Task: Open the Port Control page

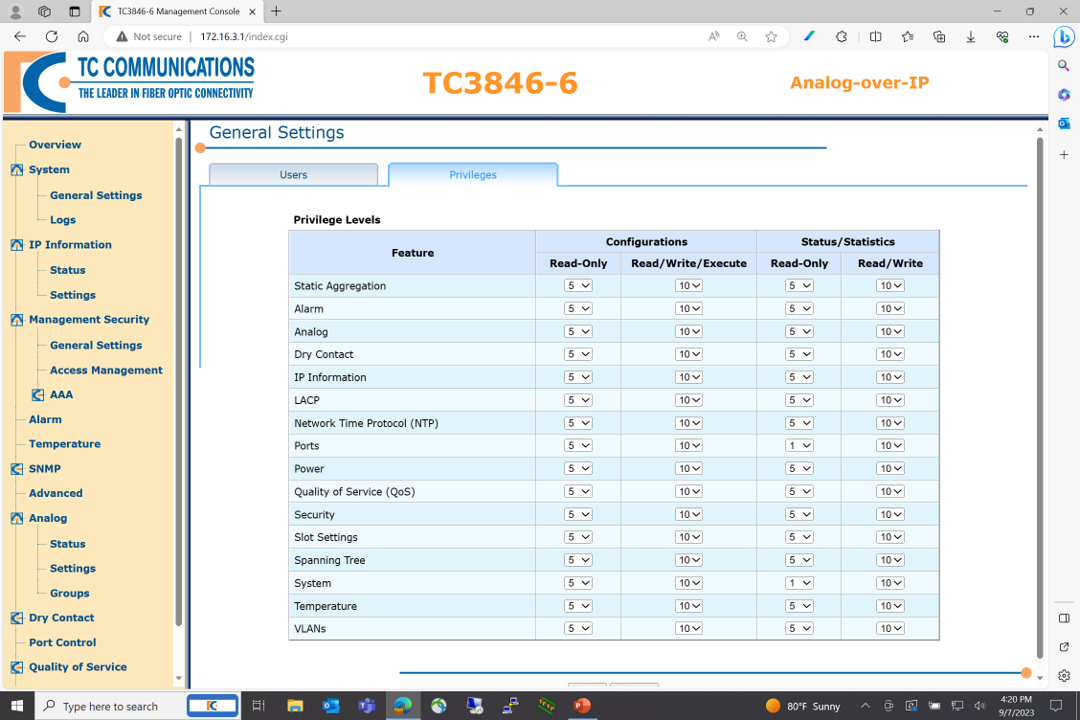Action: (63, 642)
